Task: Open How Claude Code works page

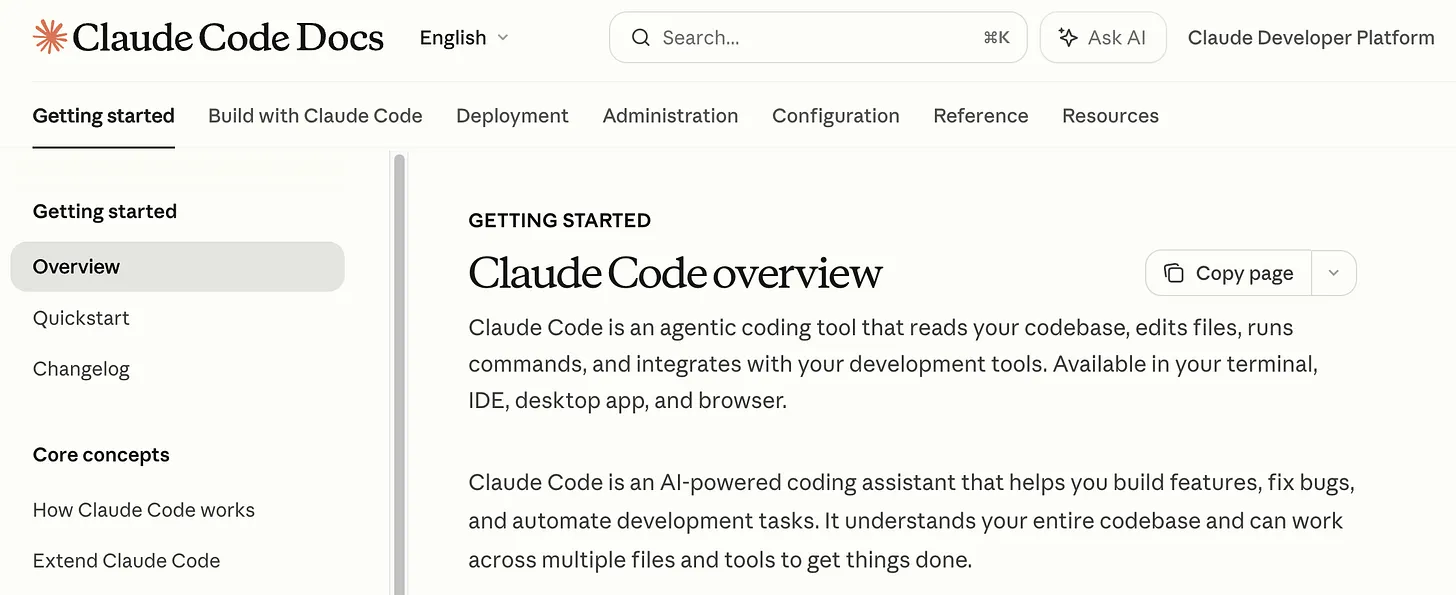Action: pyautogui.click(x=144, y=510)
